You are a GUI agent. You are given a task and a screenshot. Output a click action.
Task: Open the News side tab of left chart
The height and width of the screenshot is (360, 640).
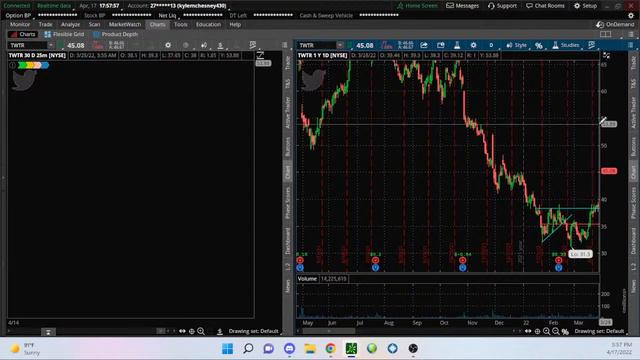287,286
